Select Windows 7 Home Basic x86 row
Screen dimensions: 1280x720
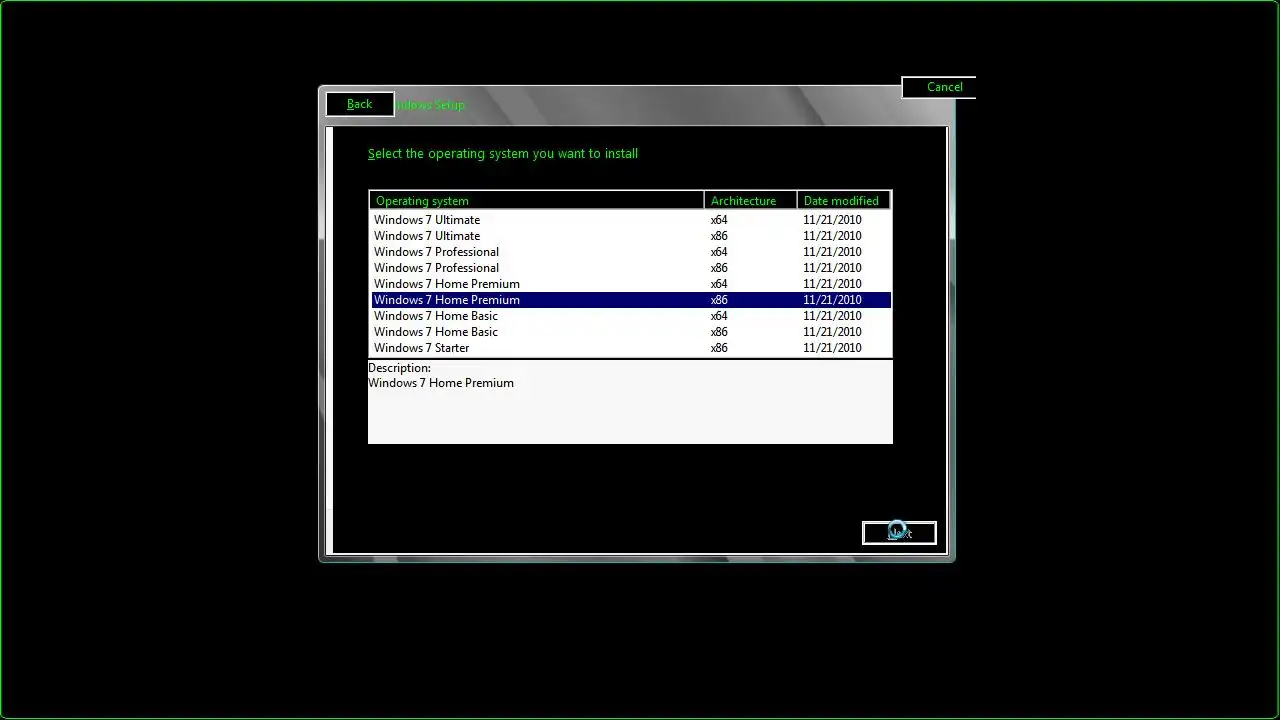tap(630, 332)
